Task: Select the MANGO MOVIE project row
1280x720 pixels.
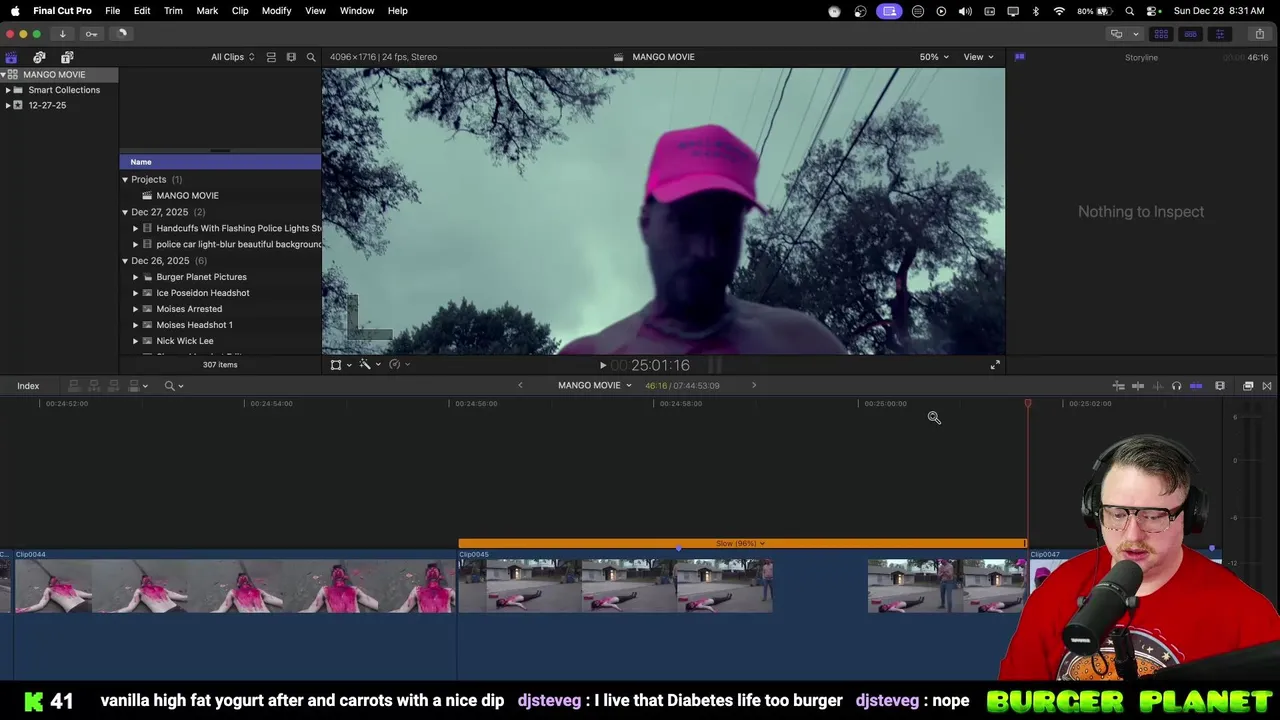Action: point(220,196)
